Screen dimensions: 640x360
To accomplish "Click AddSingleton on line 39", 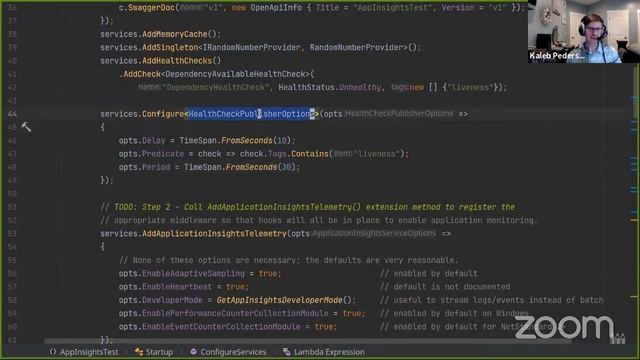I will [170, 47].
